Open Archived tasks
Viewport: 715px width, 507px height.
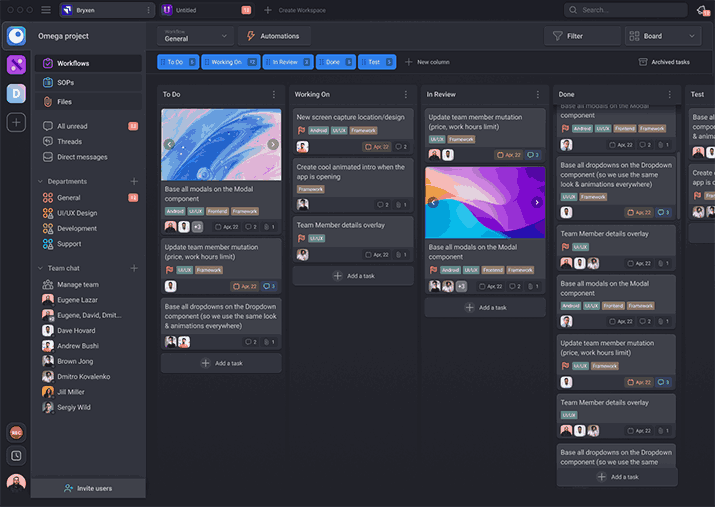pyautogui.click(x=664, y=62)
